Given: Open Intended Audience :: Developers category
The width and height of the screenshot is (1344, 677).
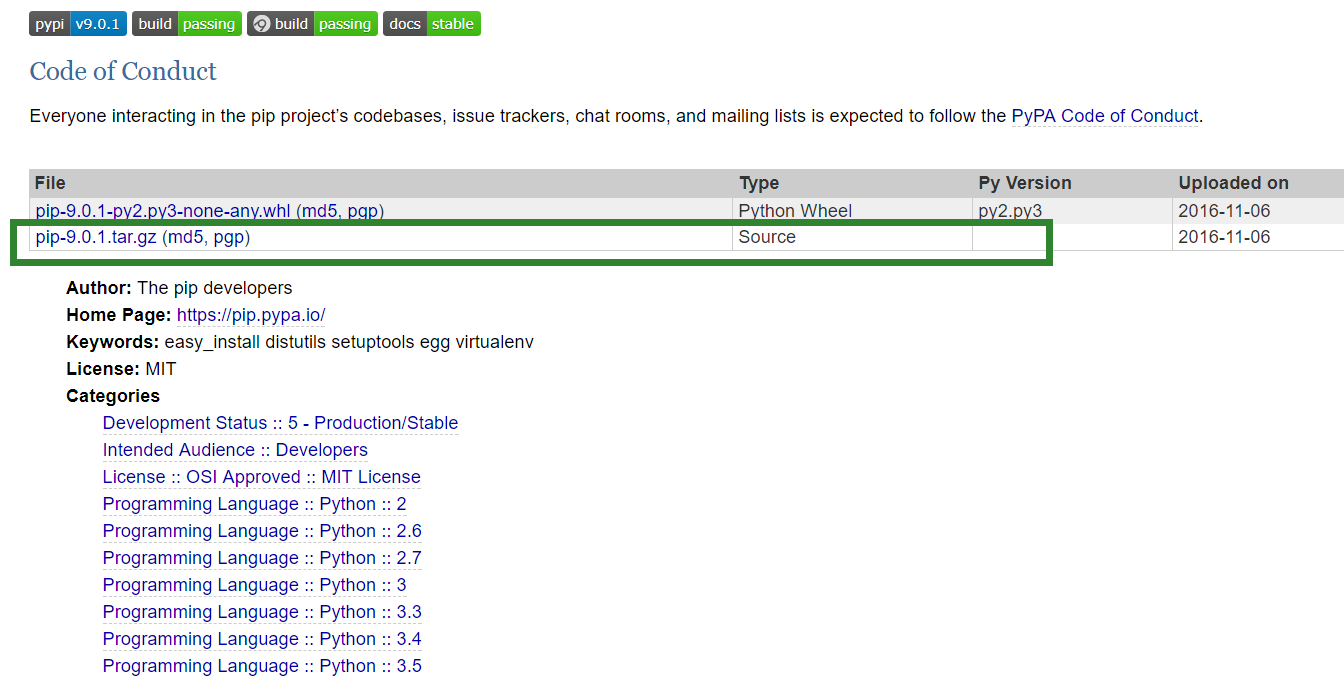Looking at the screenshot, I should pyautogui.click(x=235, y=450).
